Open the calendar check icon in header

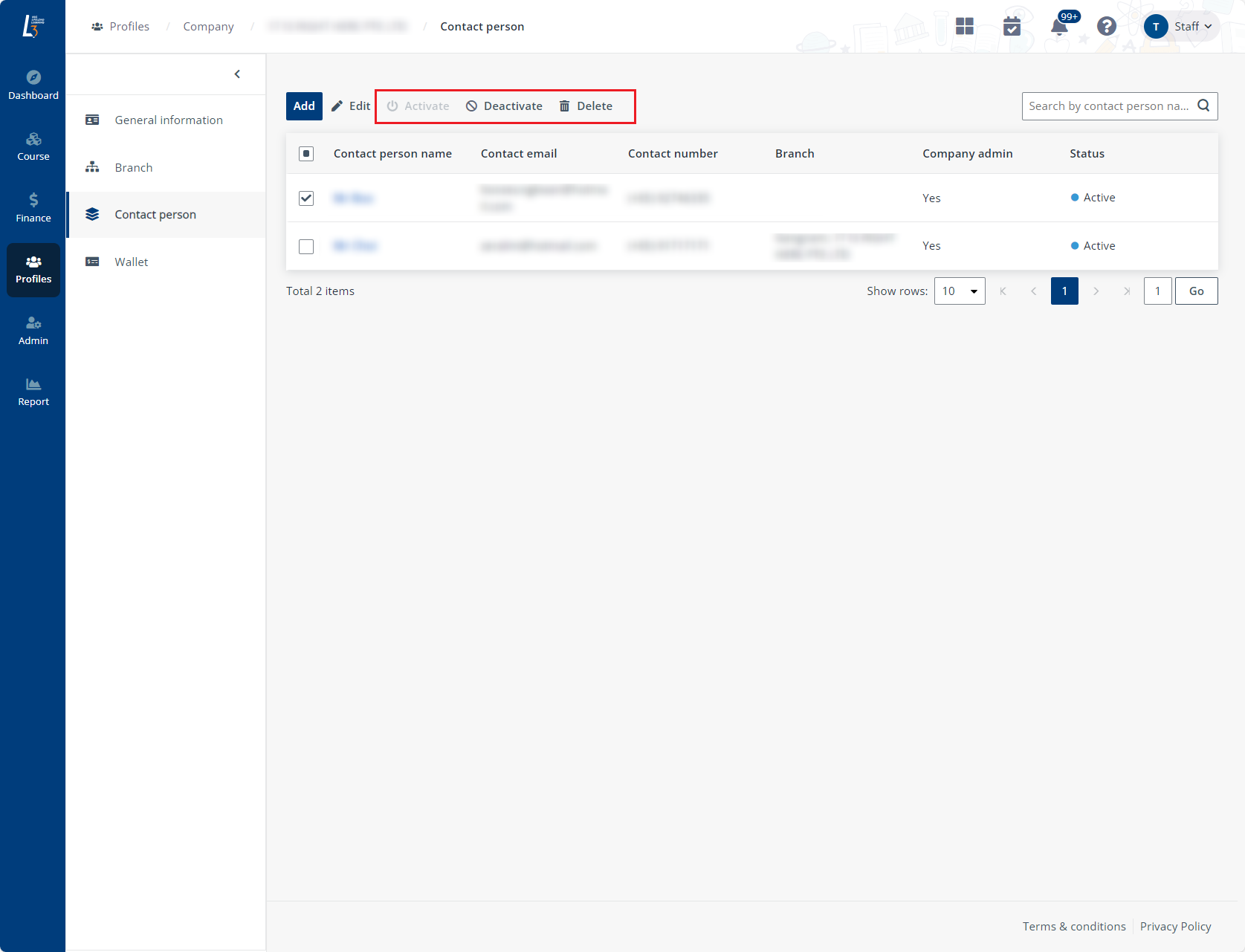click(1012, 27)
